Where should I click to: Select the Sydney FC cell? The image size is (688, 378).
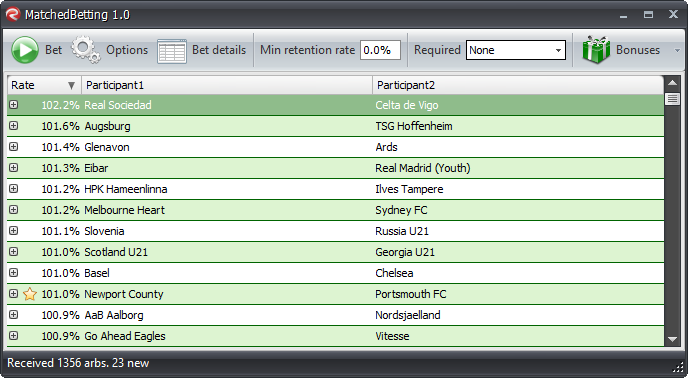[518, 210]
